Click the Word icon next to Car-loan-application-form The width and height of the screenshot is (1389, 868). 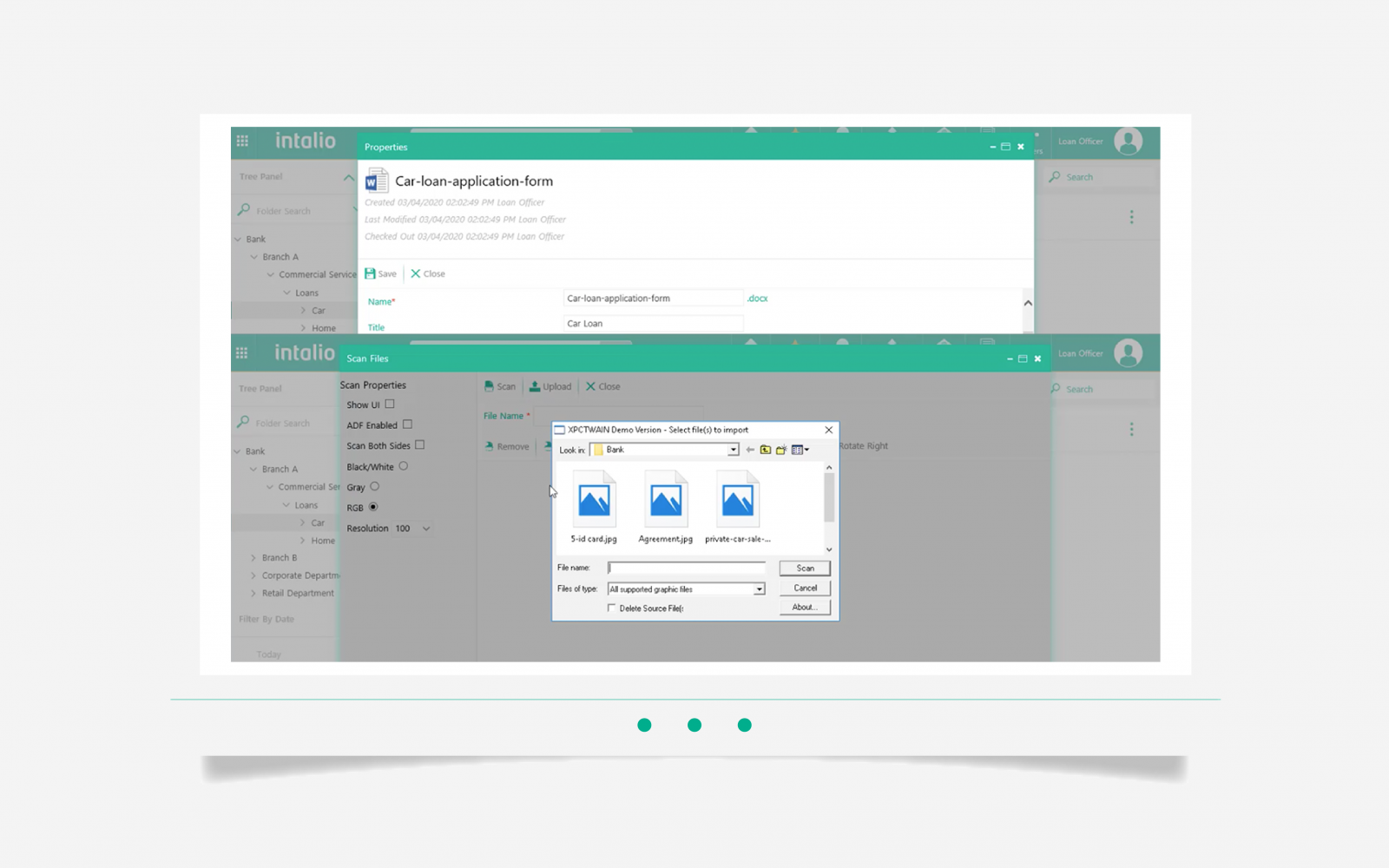pos(376,181)
